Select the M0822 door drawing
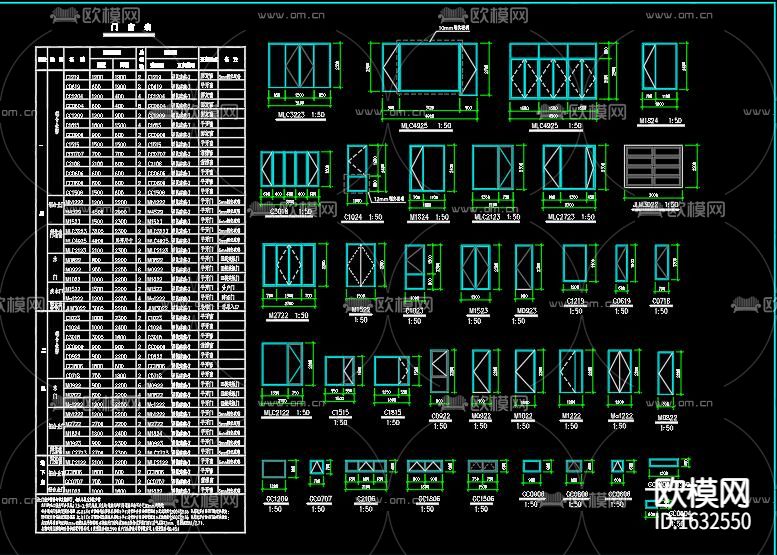Viewport: 777px width, 555px height. [x=666, y=373]
